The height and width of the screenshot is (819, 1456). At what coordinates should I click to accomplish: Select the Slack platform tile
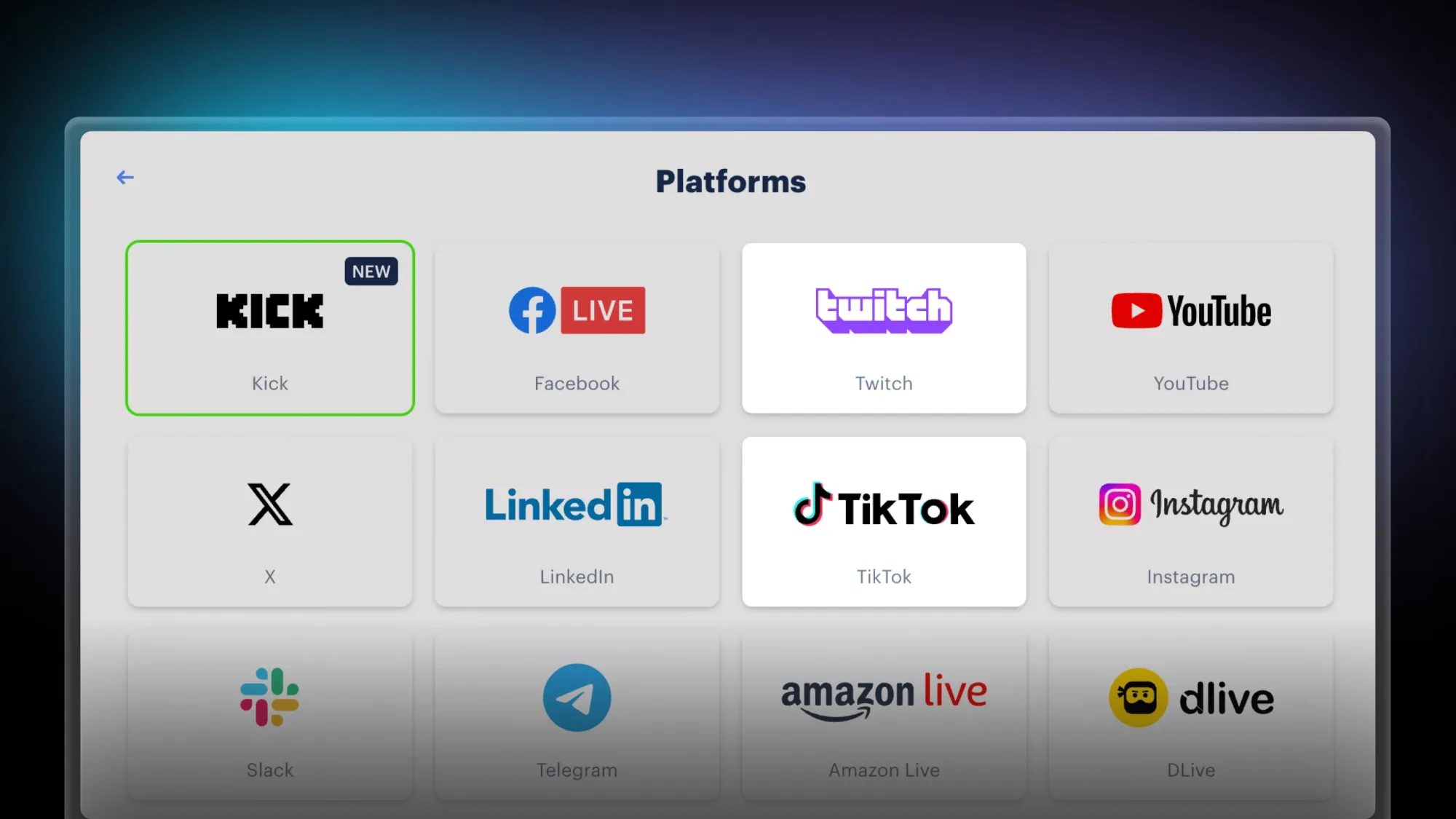pos(270,714)
